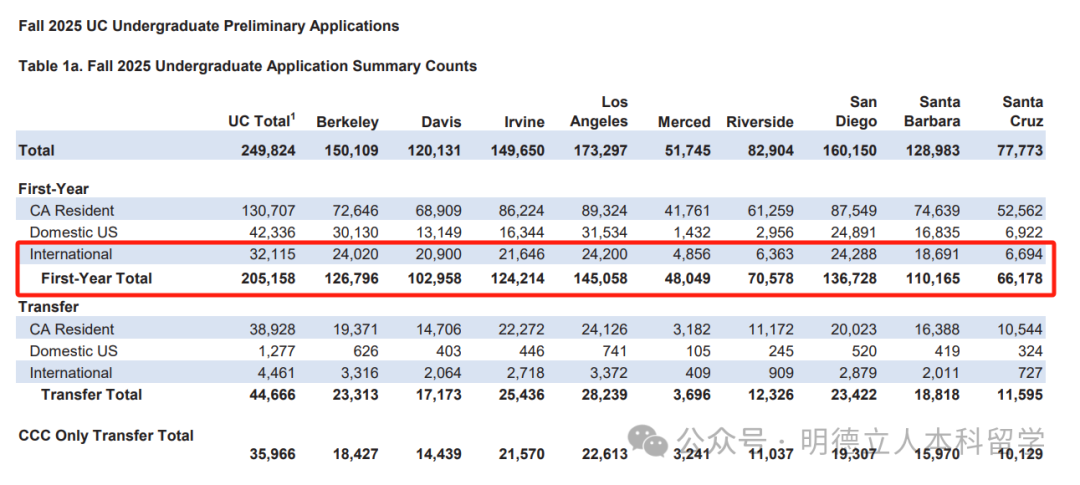This screenshot has width=1080, height=485.
Task: Click the Transfer section heading
Action: click(x=49, y=307)
